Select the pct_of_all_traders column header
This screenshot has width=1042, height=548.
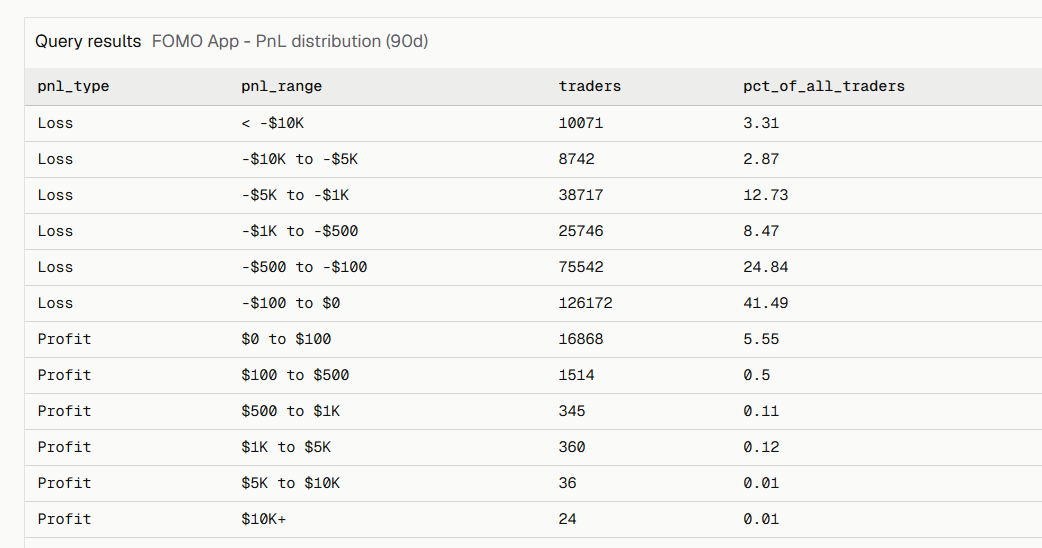coord(824,86)
